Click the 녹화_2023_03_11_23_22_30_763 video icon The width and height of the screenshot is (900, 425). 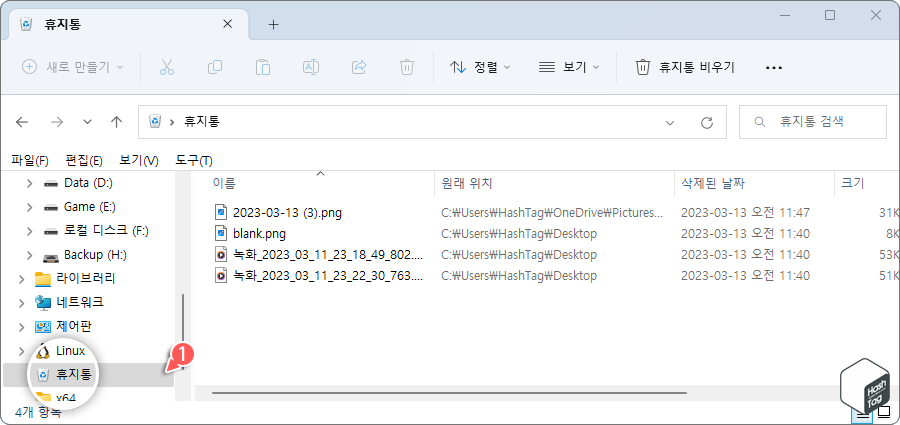point(221,276)
